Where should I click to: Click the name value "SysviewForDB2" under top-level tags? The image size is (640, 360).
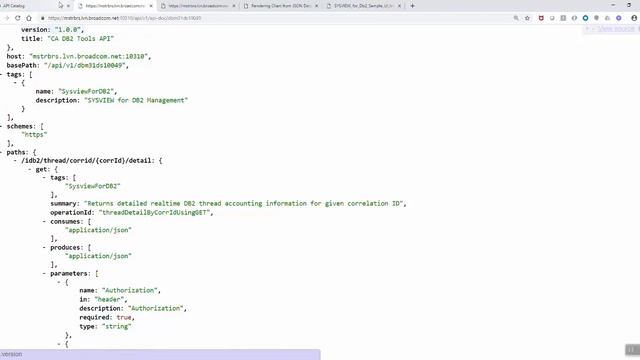pos(87,91)
